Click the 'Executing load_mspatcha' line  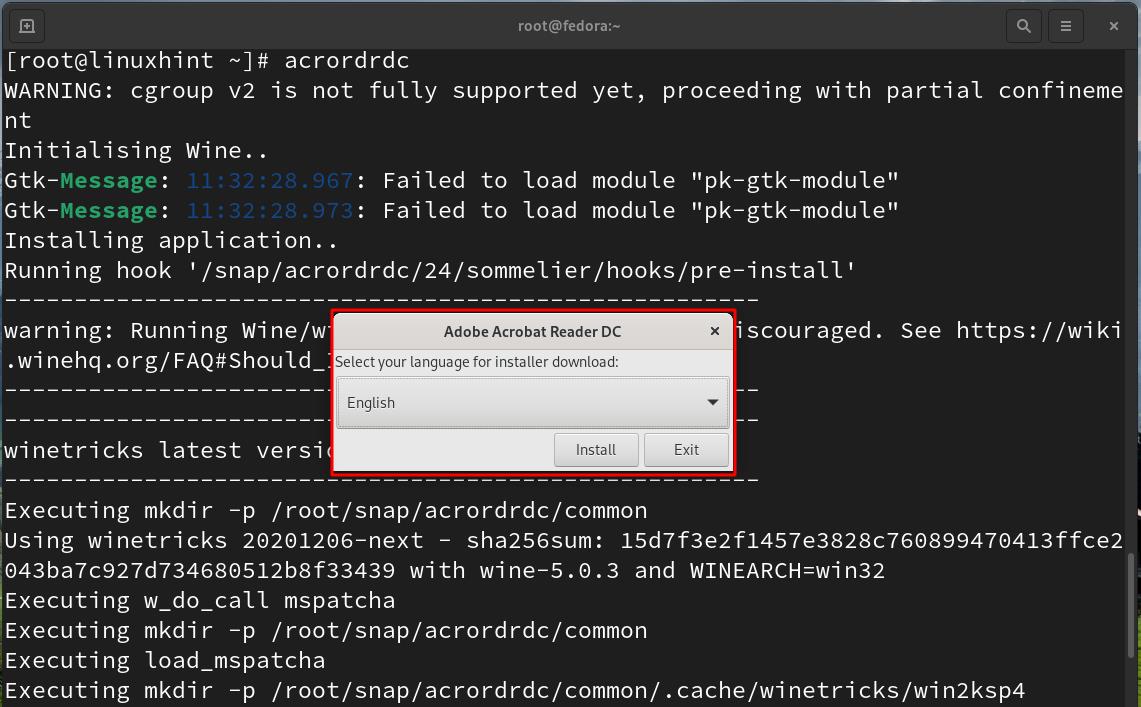coord(165,660)
